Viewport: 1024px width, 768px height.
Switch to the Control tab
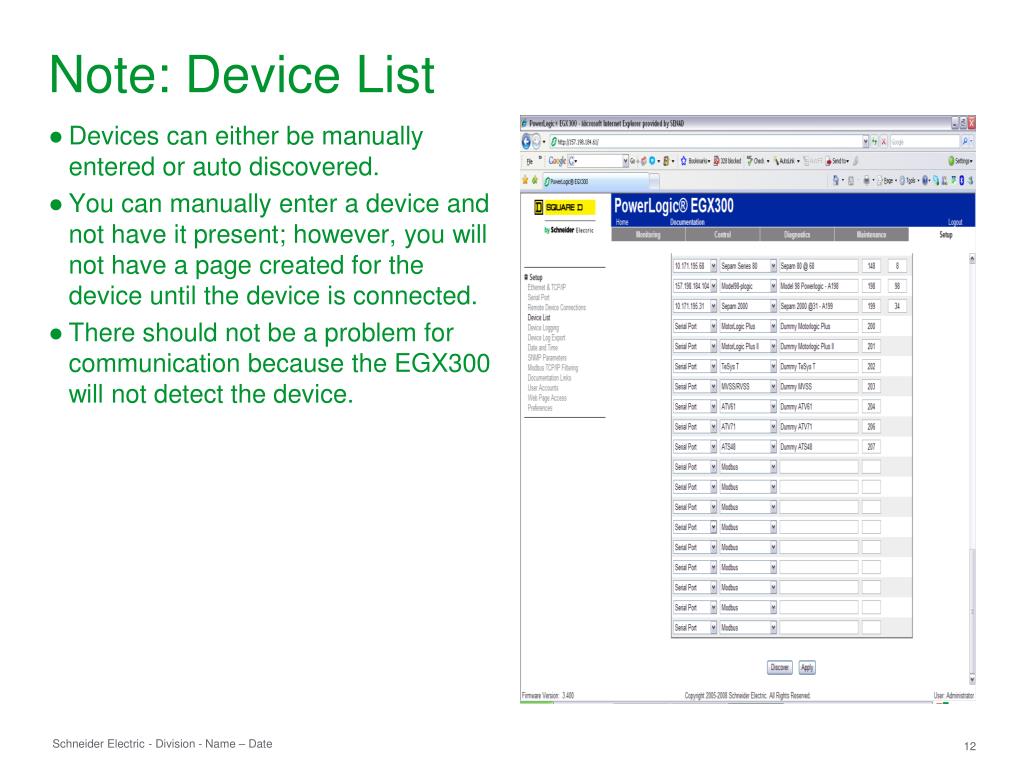[722, 234]
